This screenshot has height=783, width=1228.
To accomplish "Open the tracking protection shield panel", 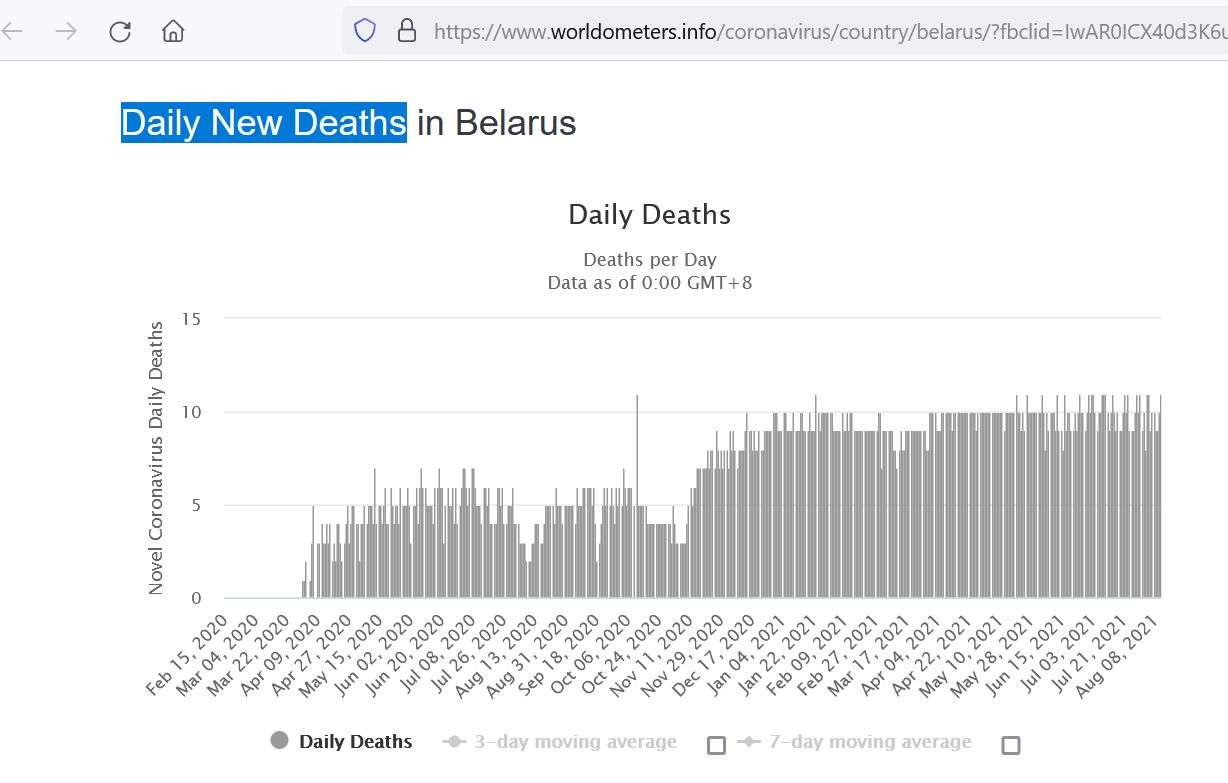I will [365, 31].
